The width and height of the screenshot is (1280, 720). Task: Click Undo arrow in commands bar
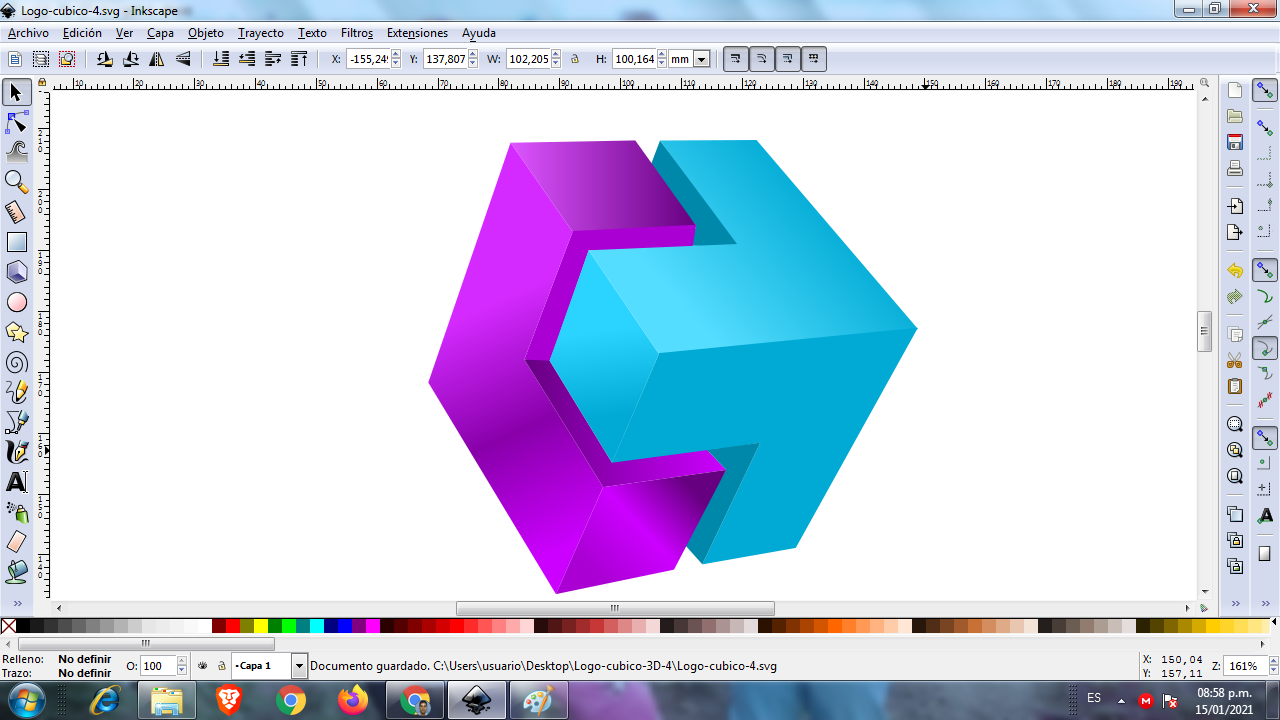point(1235,271)
